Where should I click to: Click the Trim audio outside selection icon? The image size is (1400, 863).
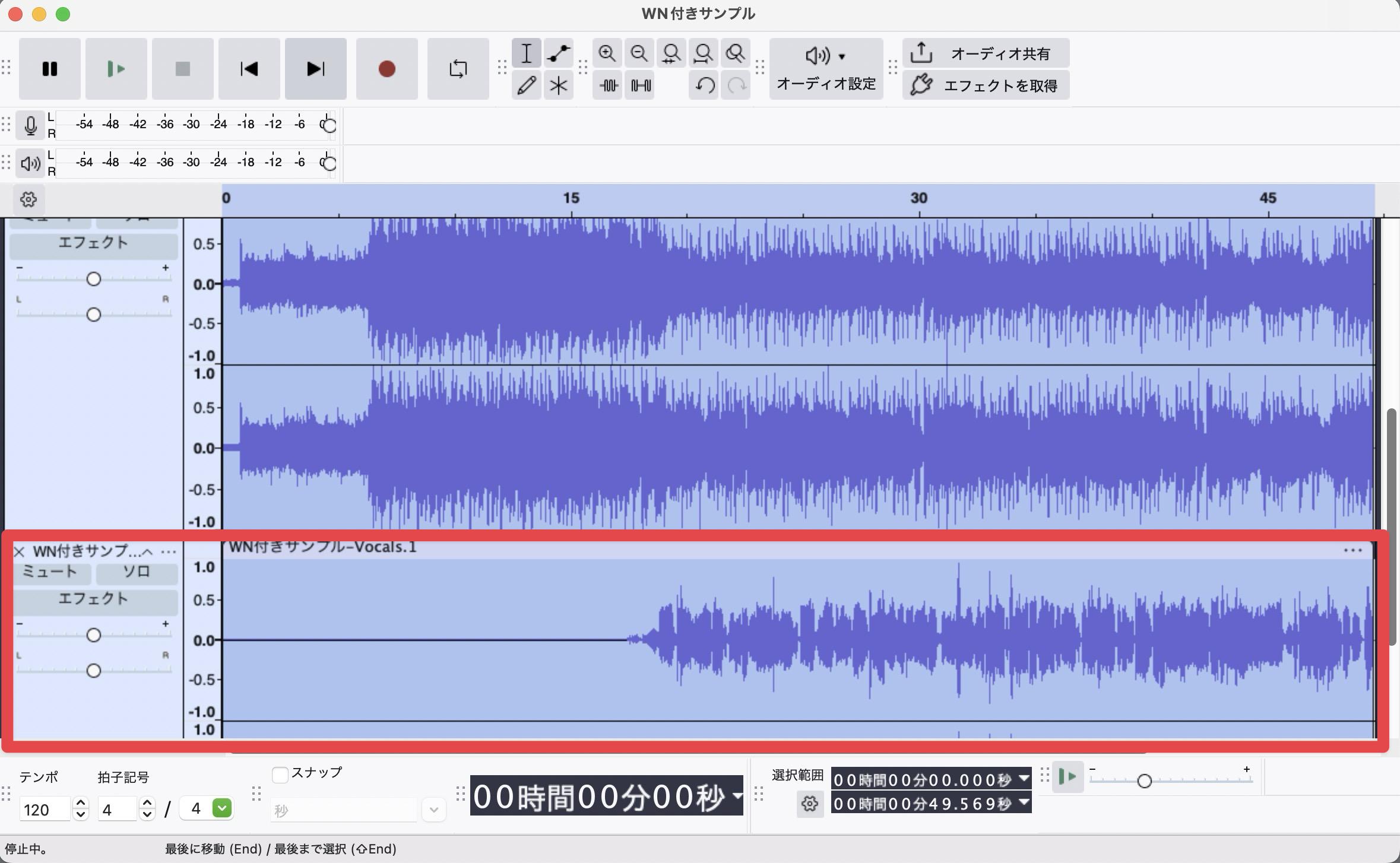[608, 85]
